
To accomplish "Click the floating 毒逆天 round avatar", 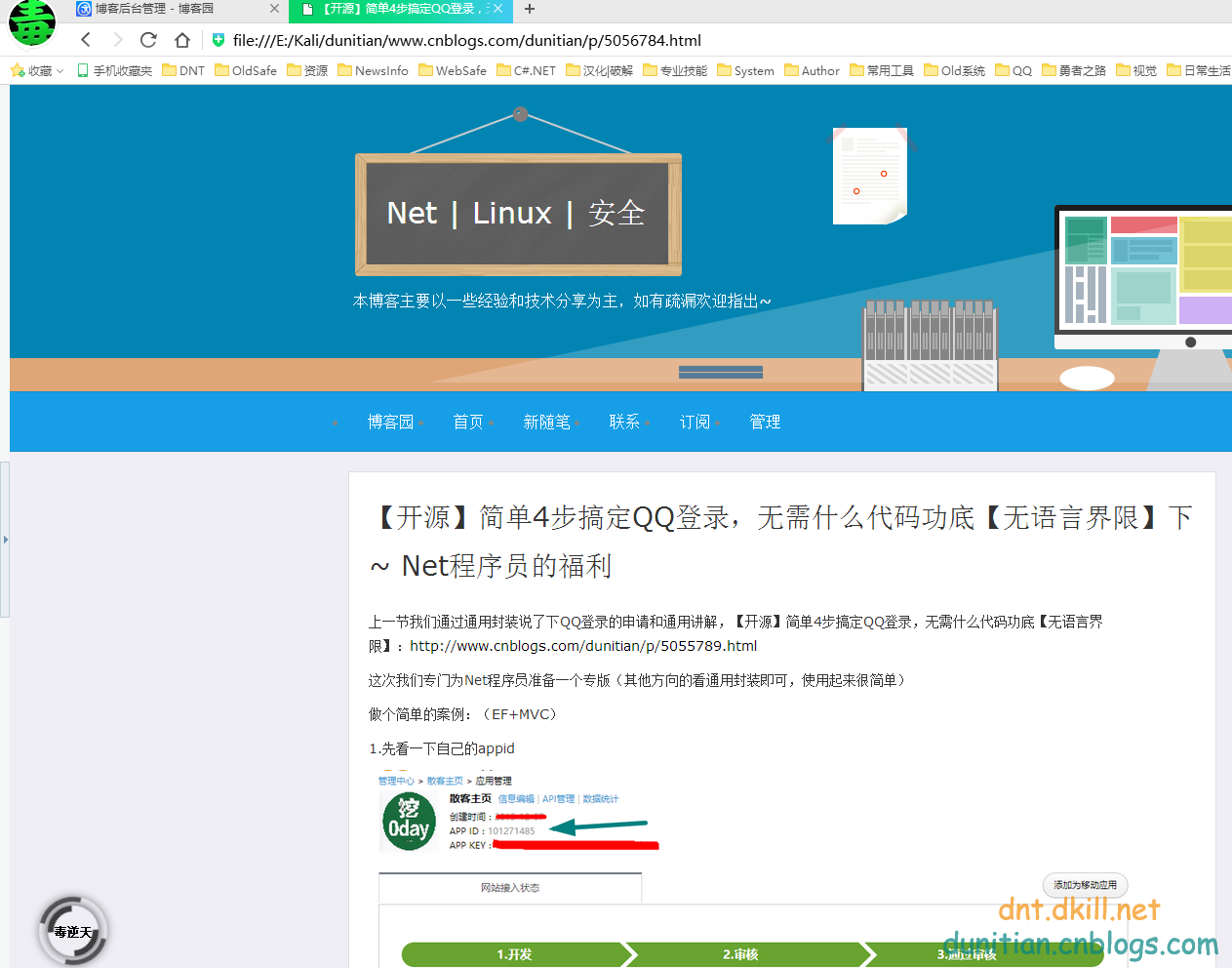I will tap(72, 931).
